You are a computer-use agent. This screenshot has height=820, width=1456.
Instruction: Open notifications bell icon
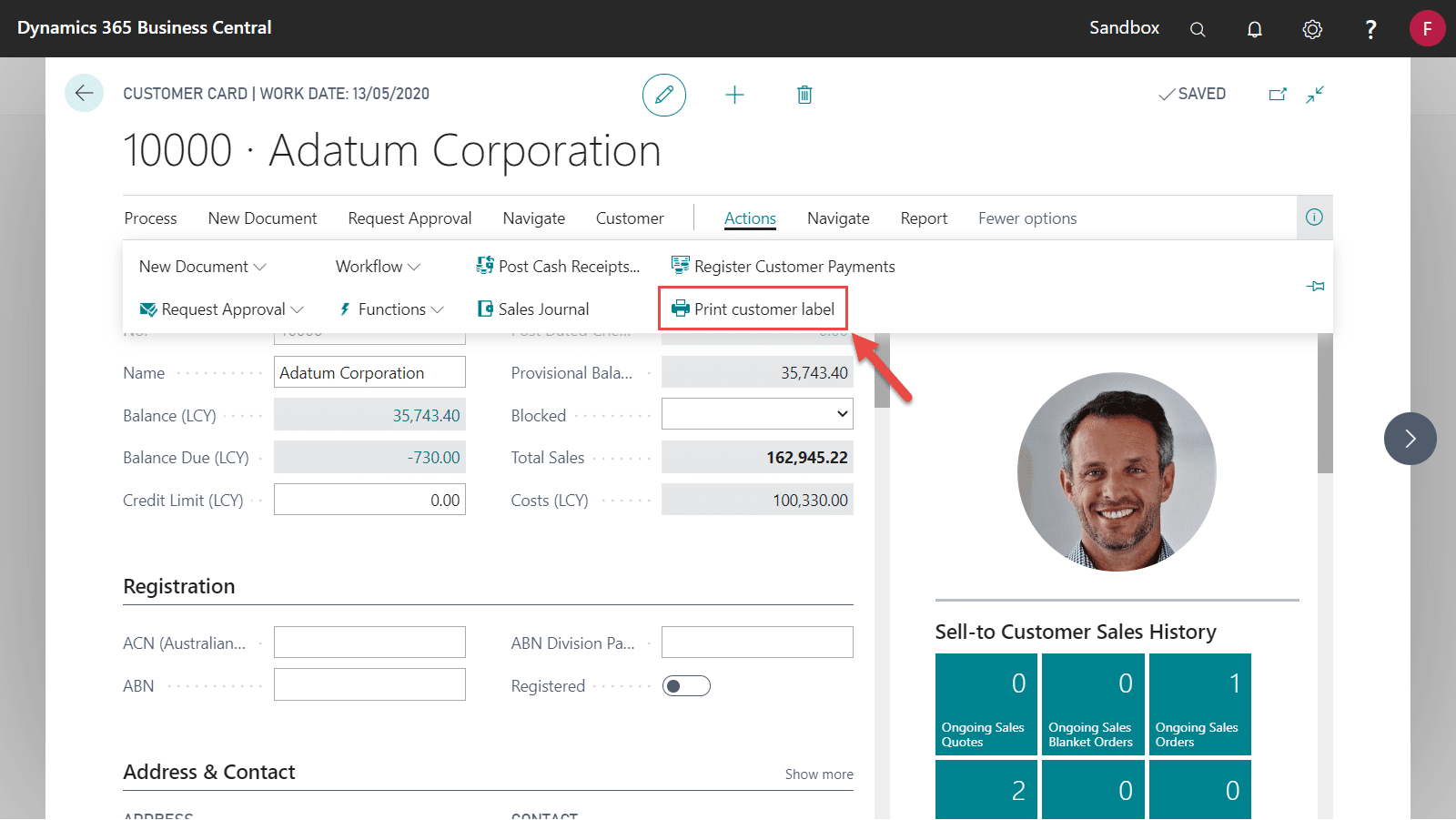pos(1255,29)
